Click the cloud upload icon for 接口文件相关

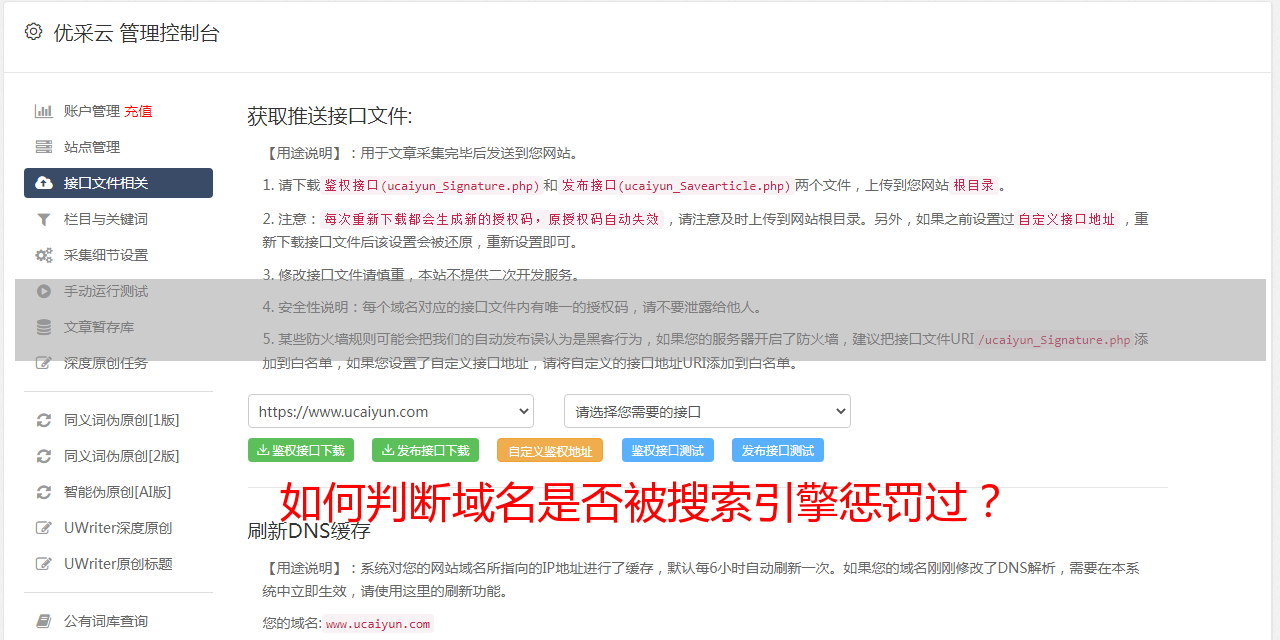point(44,183)
